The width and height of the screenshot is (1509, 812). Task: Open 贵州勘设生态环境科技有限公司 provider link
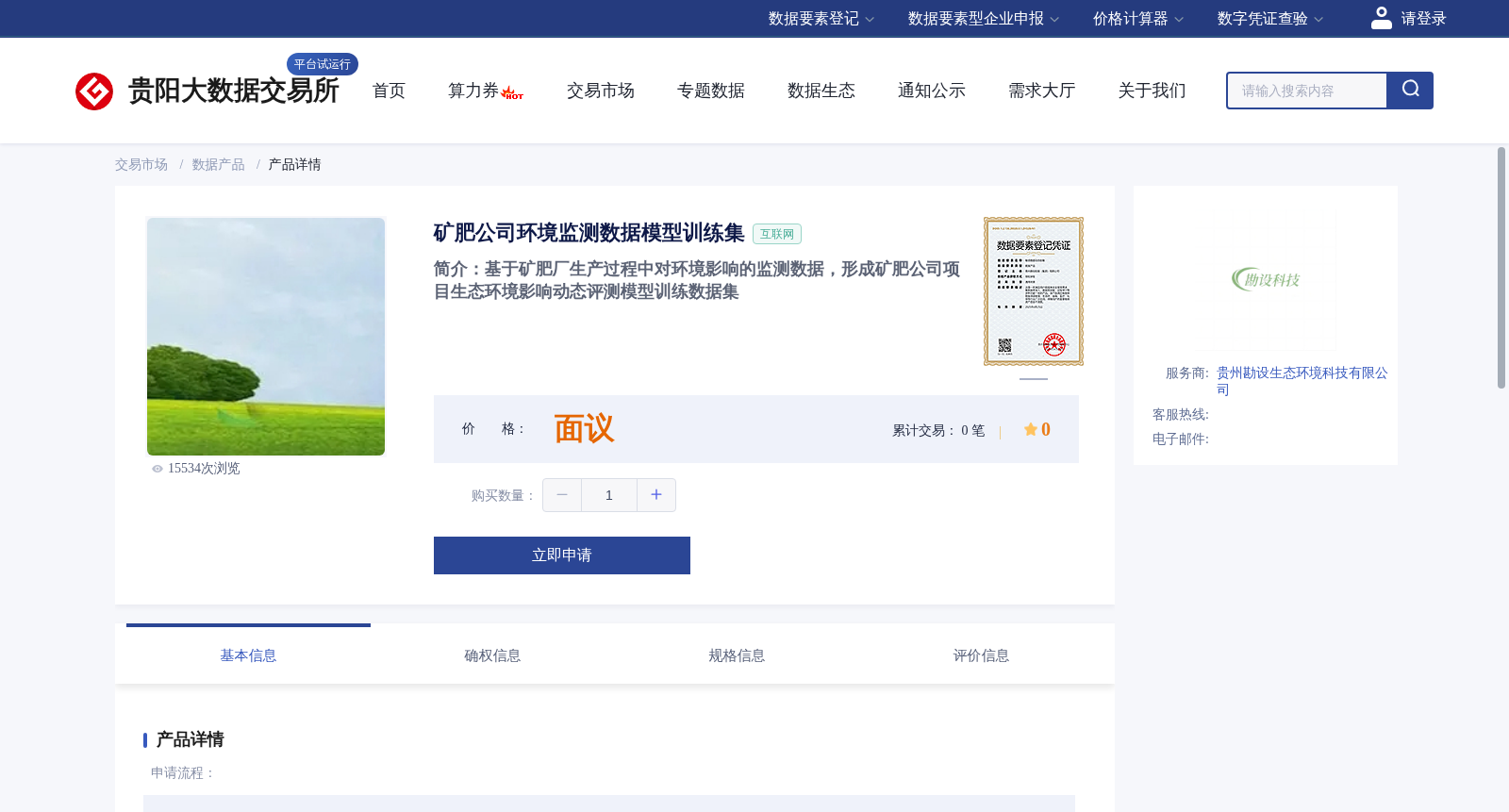coord(1302,381)
